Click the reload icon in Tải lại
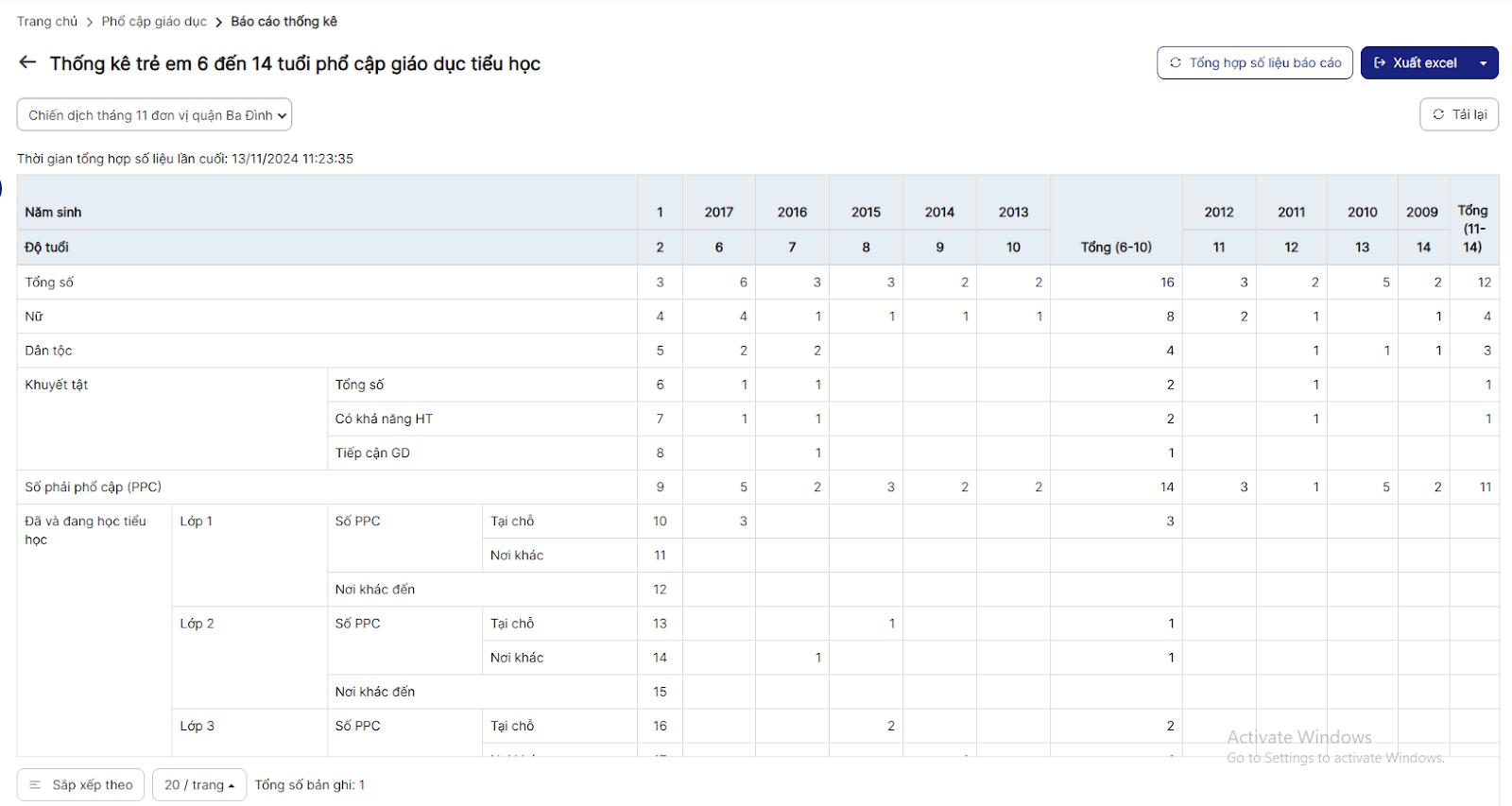Screen dimensions: 1512x806 (x=1438, y=114)
